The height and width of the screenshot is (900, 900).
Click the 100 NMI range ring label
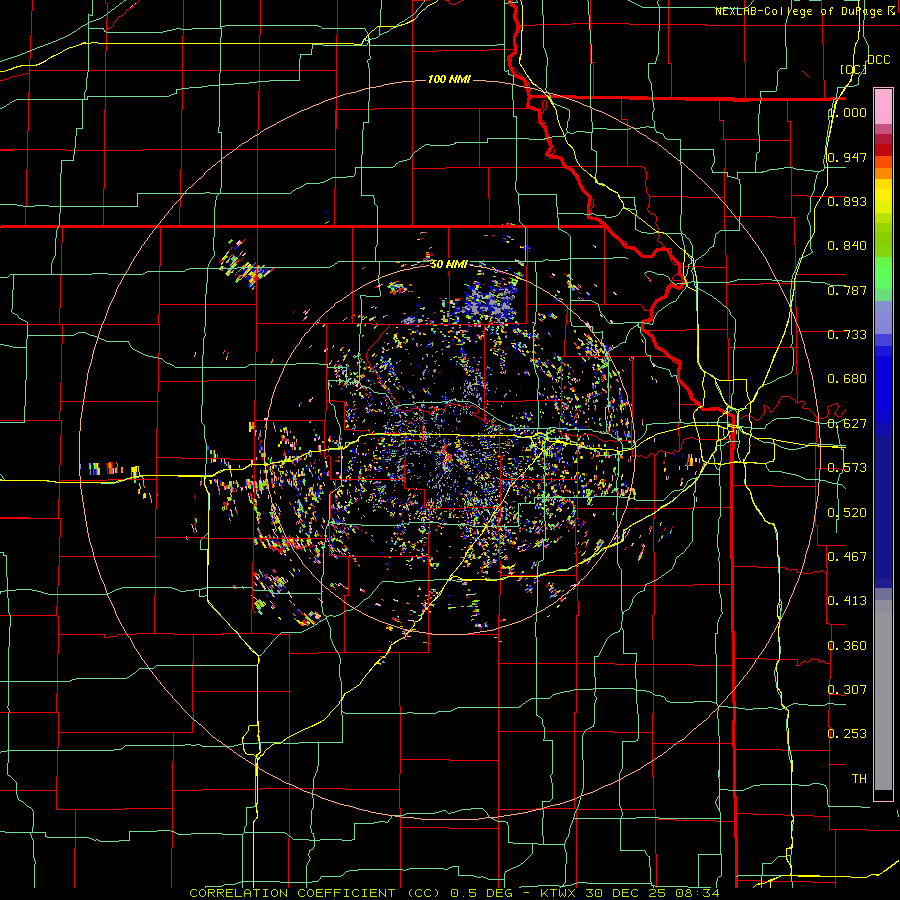[449, 79]
